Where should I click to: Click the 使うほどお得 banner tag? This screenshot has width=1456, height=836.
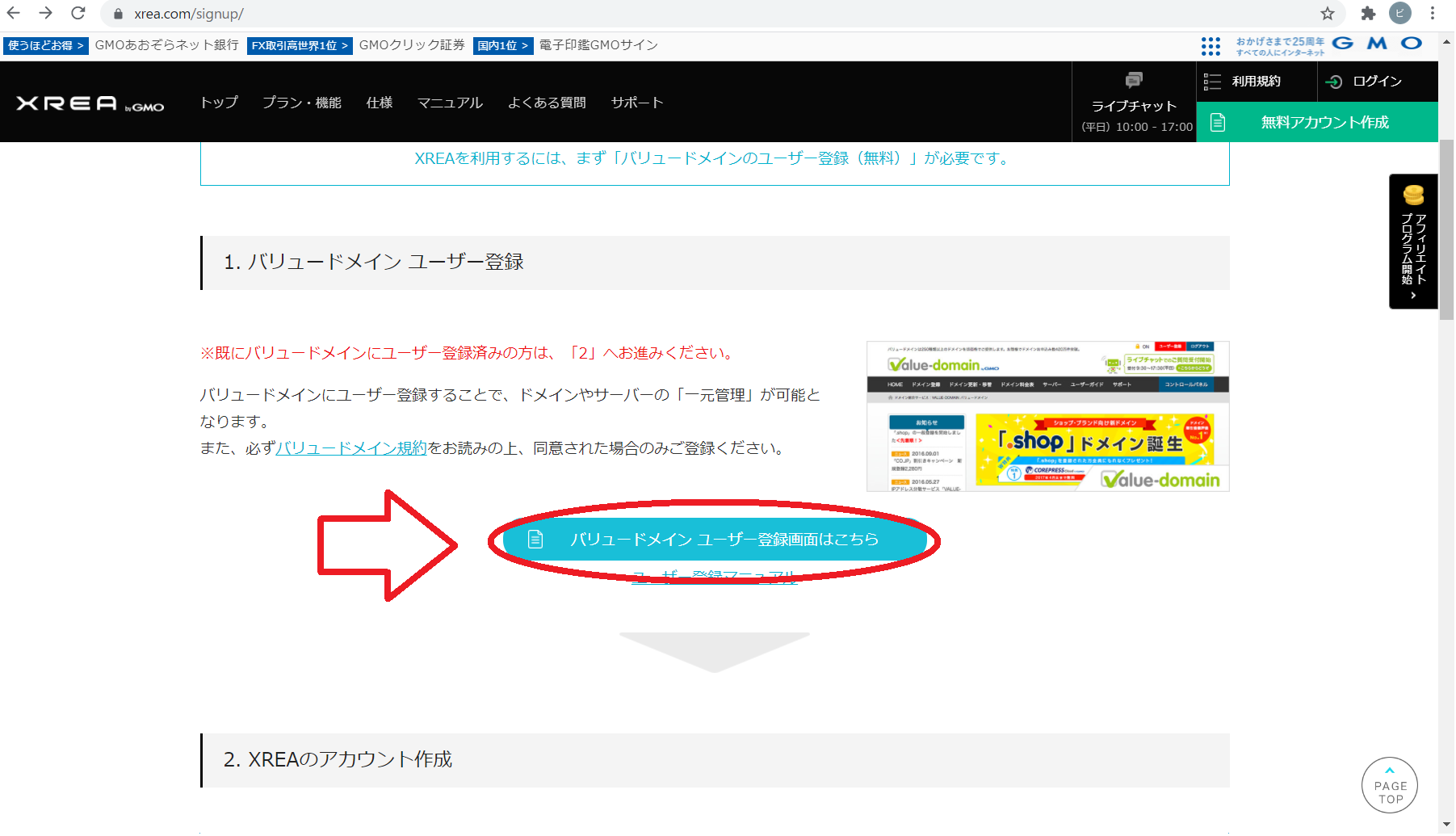46,45
